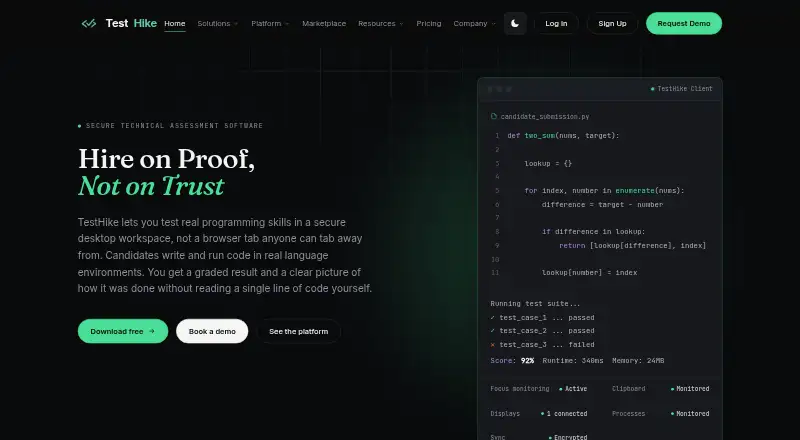Click the 'return [lookup[difference], index]' line
The height and width of the screenshot is (440, 800).
pyautogui.click(x=633, y=246)
